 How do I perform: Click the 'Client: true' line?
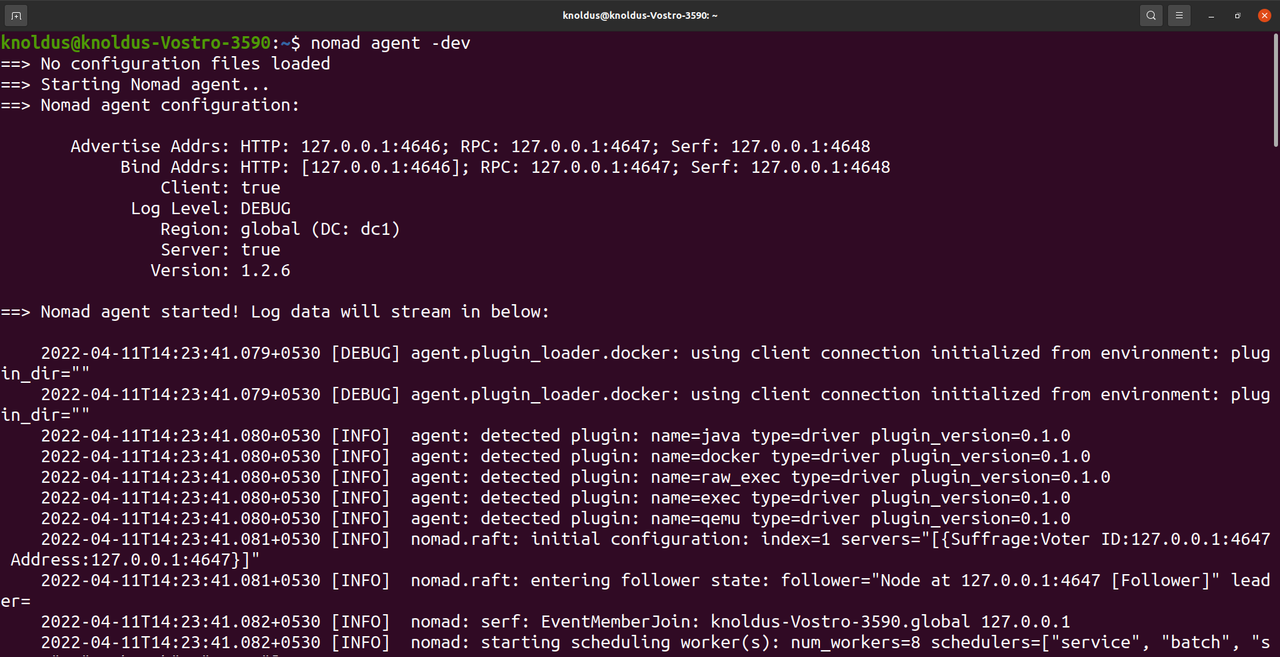coord(220,187)
